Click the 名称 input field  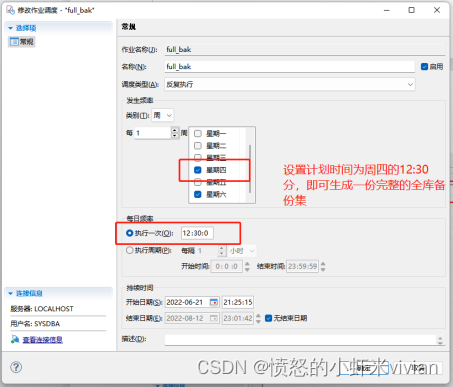click(289, 67)
